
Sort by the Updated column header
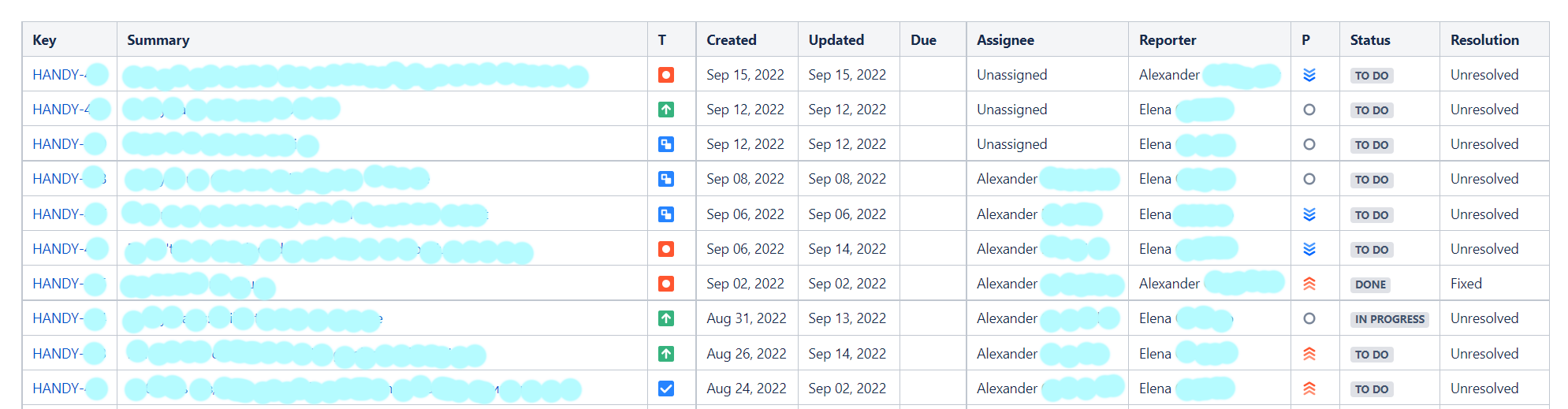coord(836,40)
